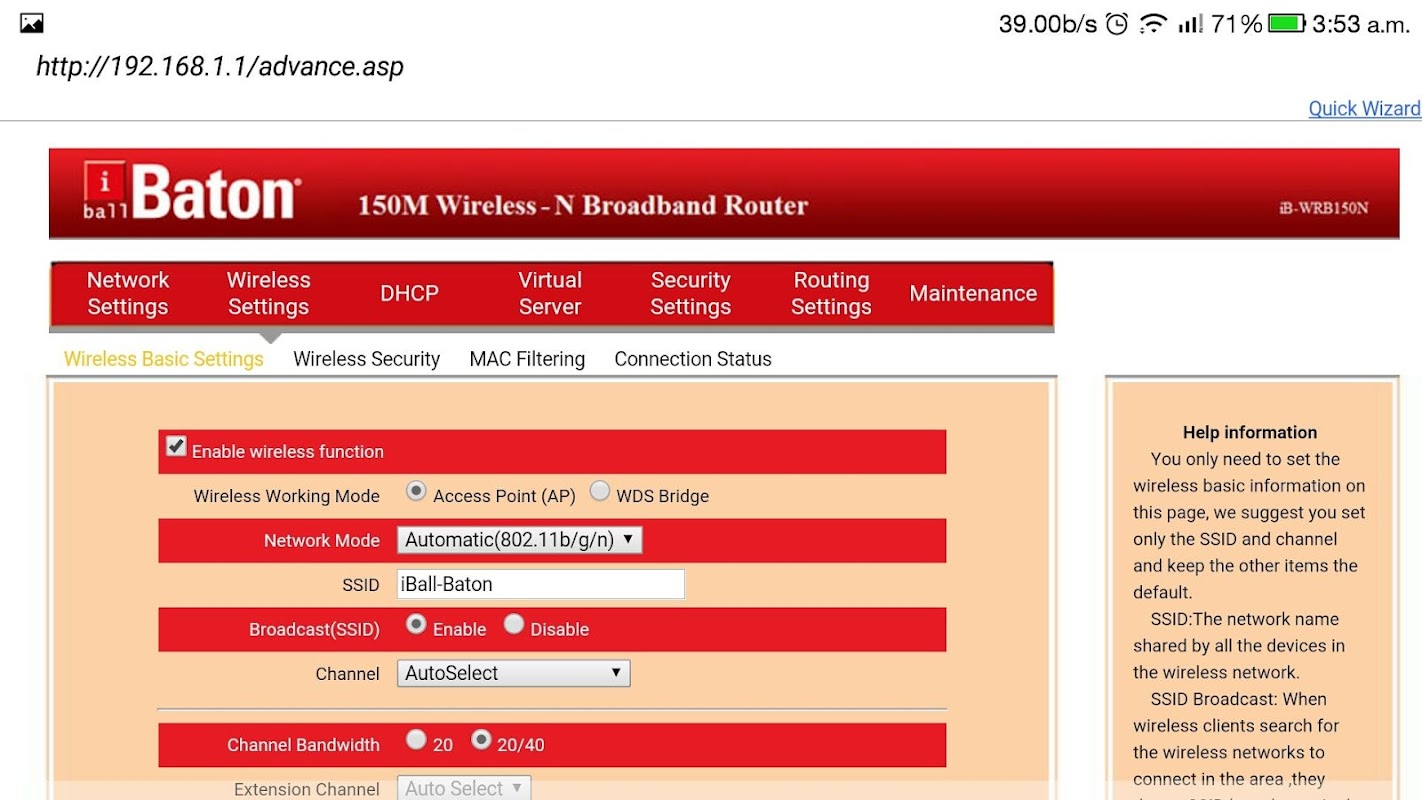Open the Network Settings menu
Image resolution: width=1422 pixels, height=800 pixels.
click(128, 293)
